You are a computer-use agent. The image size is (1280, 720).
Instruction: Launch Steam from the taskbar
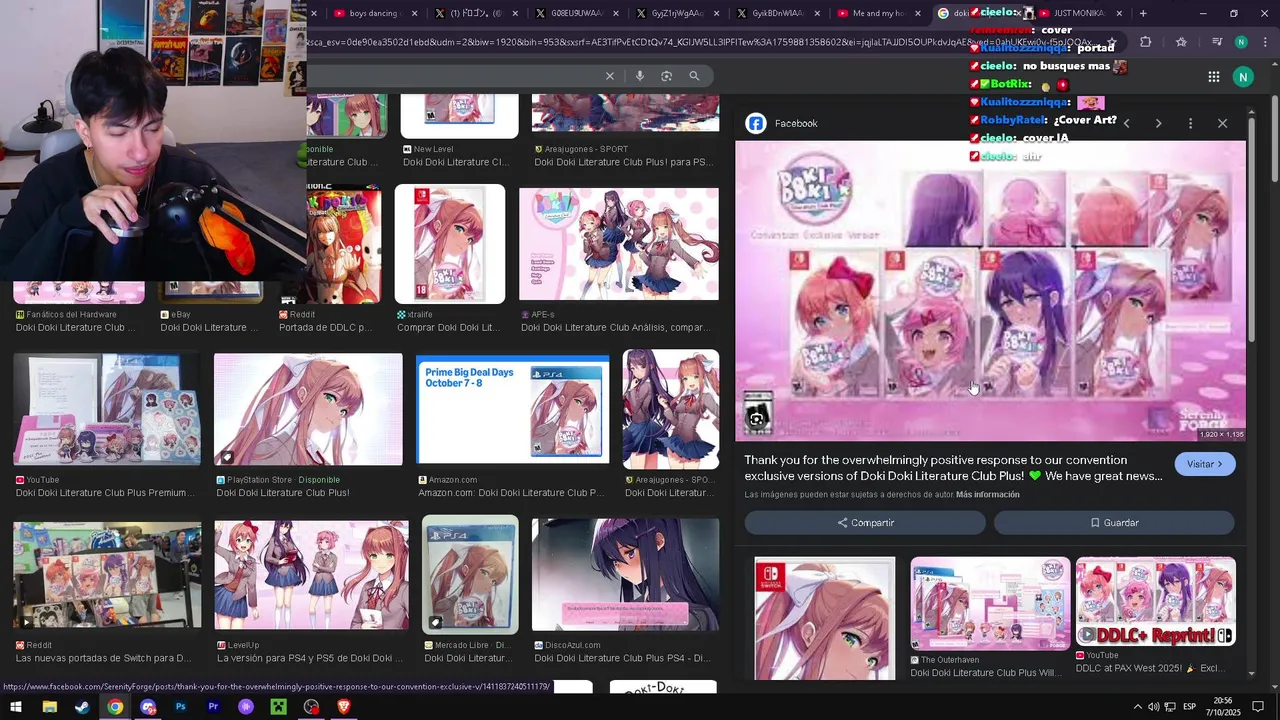82,707
